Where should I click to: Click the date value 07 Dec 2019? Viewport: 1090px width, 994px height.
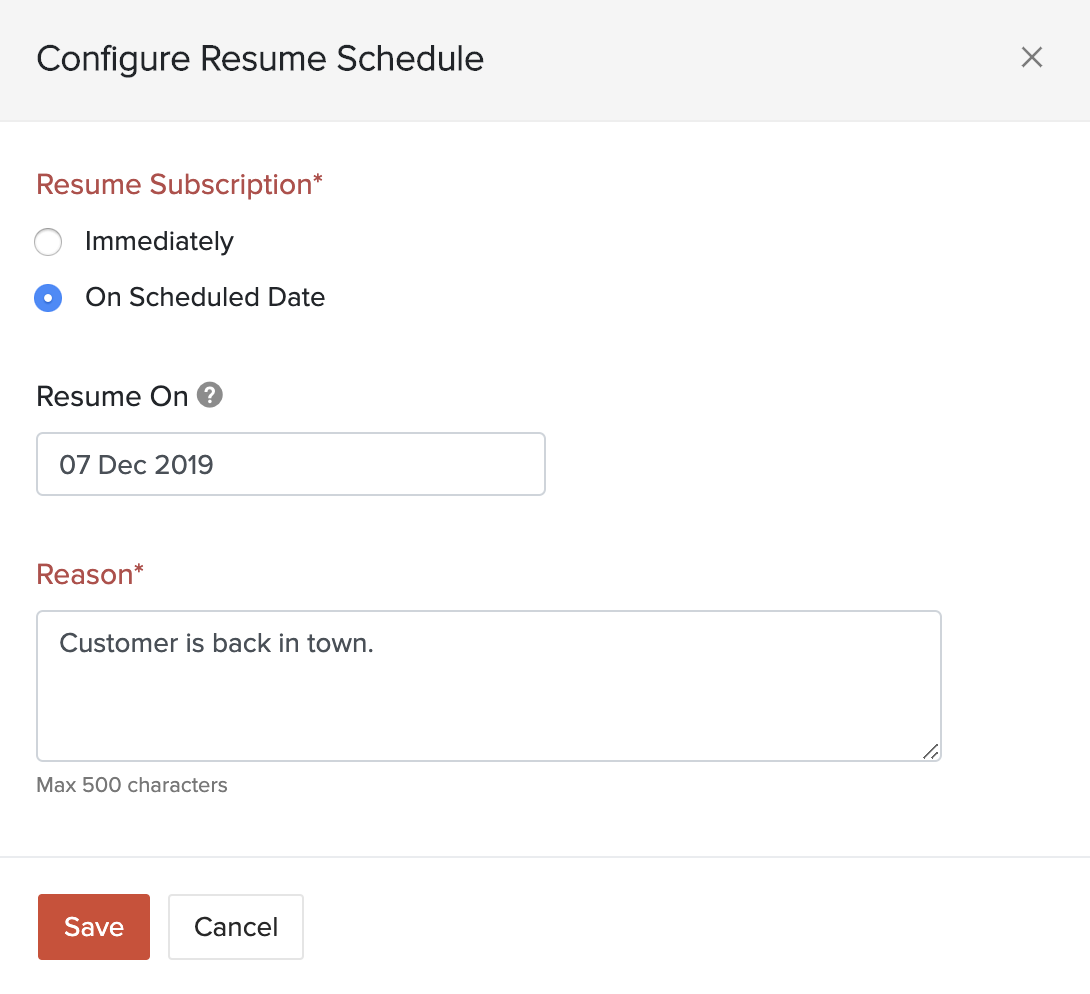[x=136, y=464]
